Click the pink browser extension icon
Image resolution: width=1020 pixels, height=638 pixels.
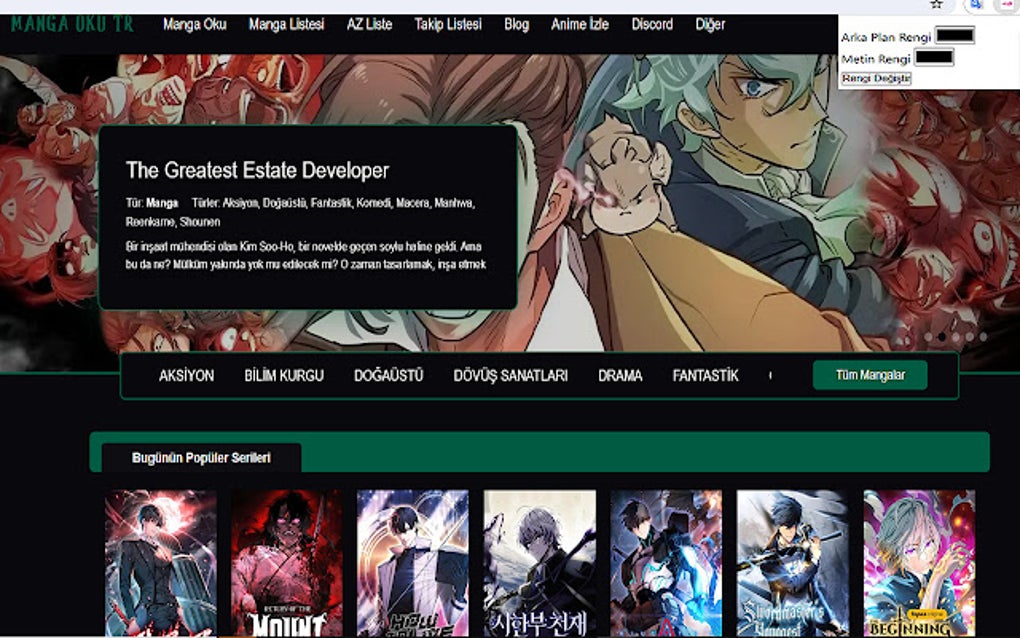coord(1009,4)
